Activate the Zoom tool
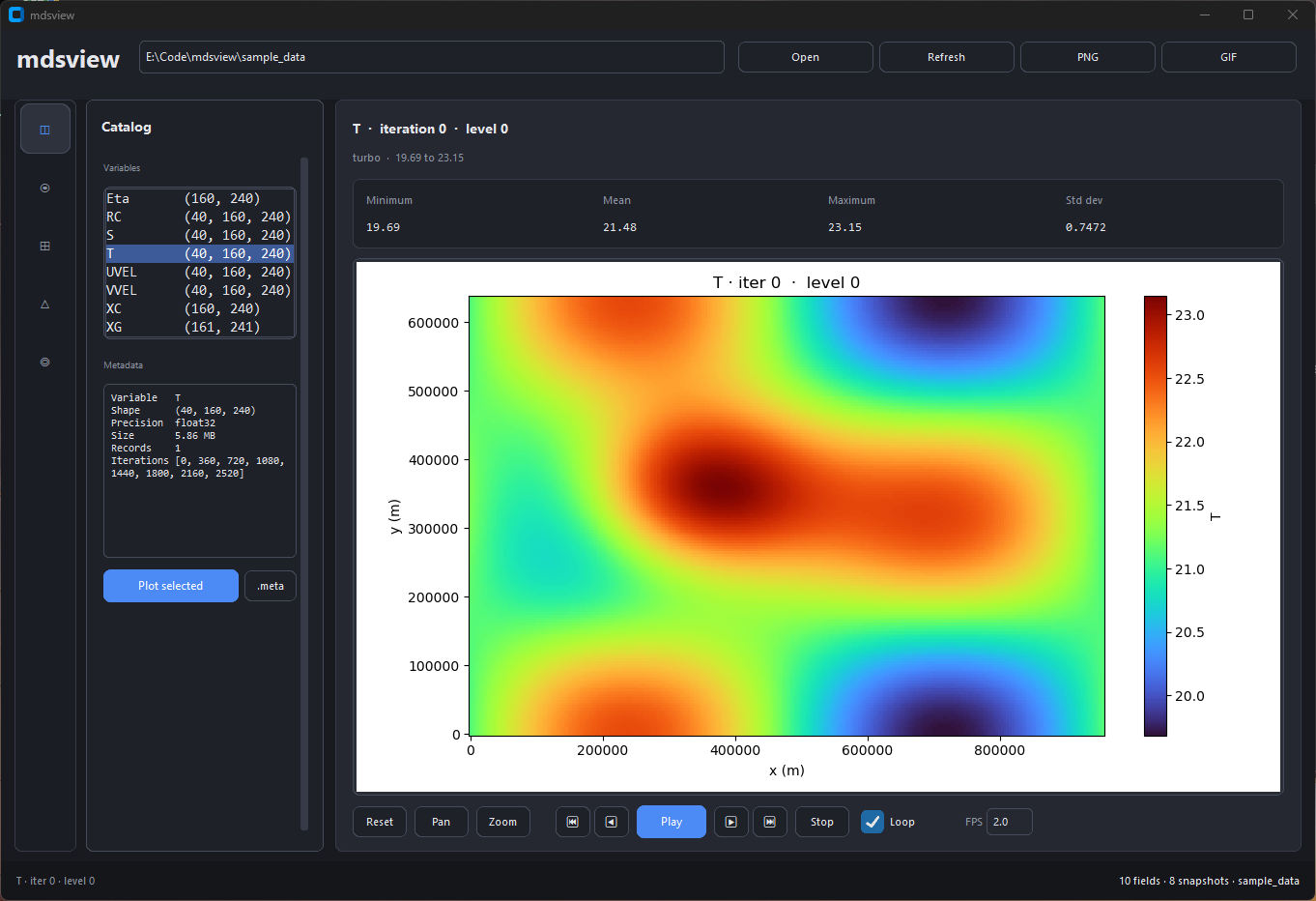The width and height of the screenshot is (1316, 901). (503, 822)
